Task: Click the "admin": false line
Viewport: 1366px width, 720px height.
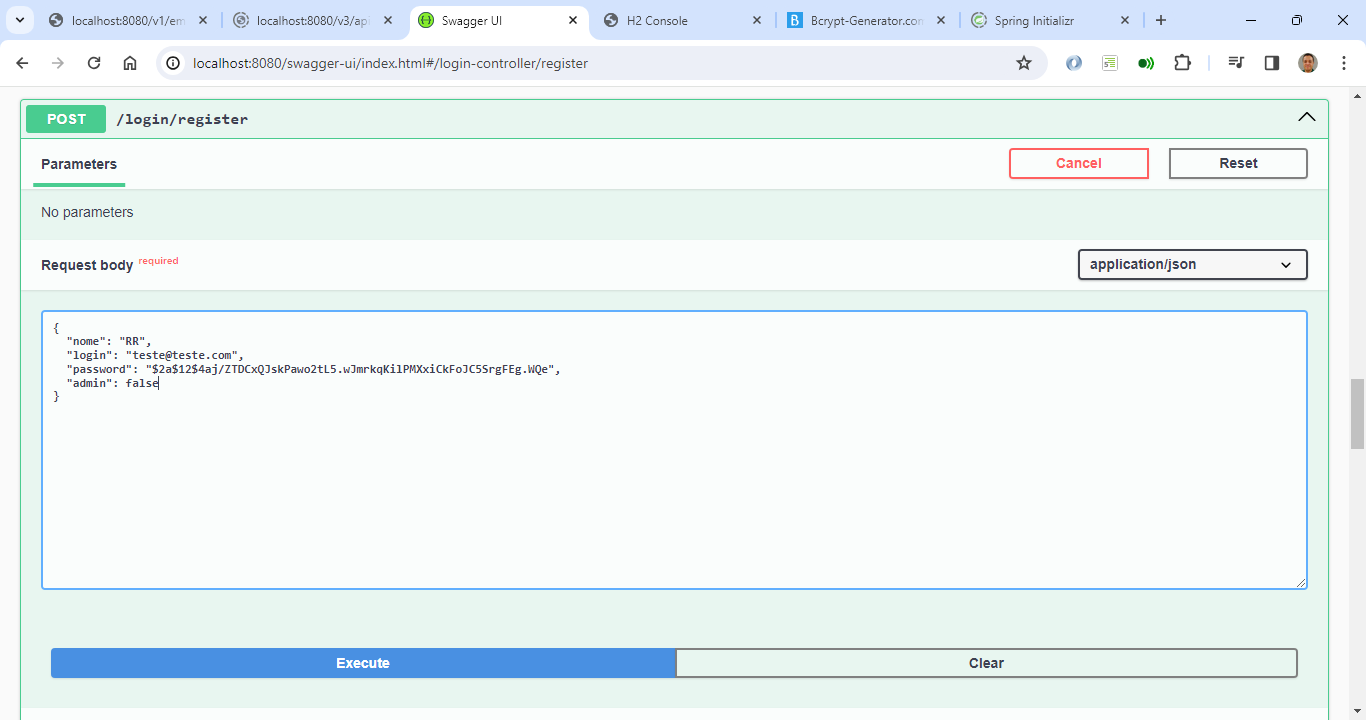Action: pos(113,383)
